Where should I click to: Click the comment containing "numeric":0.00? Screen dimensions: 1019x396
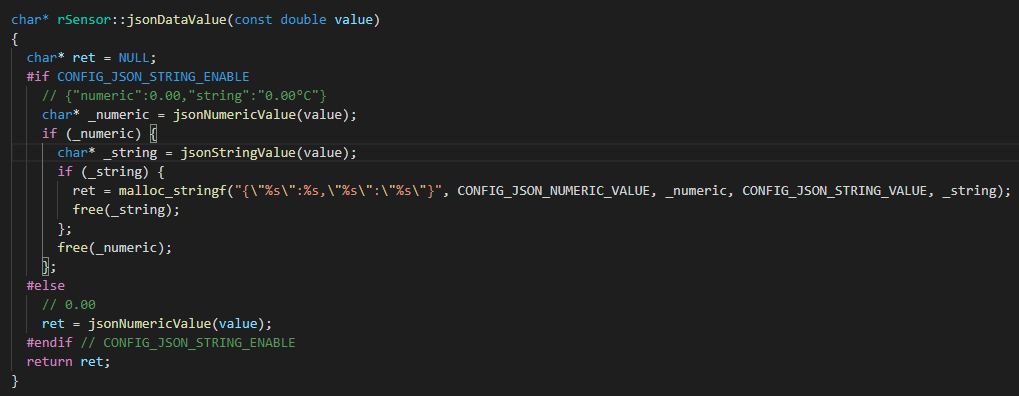184,96
